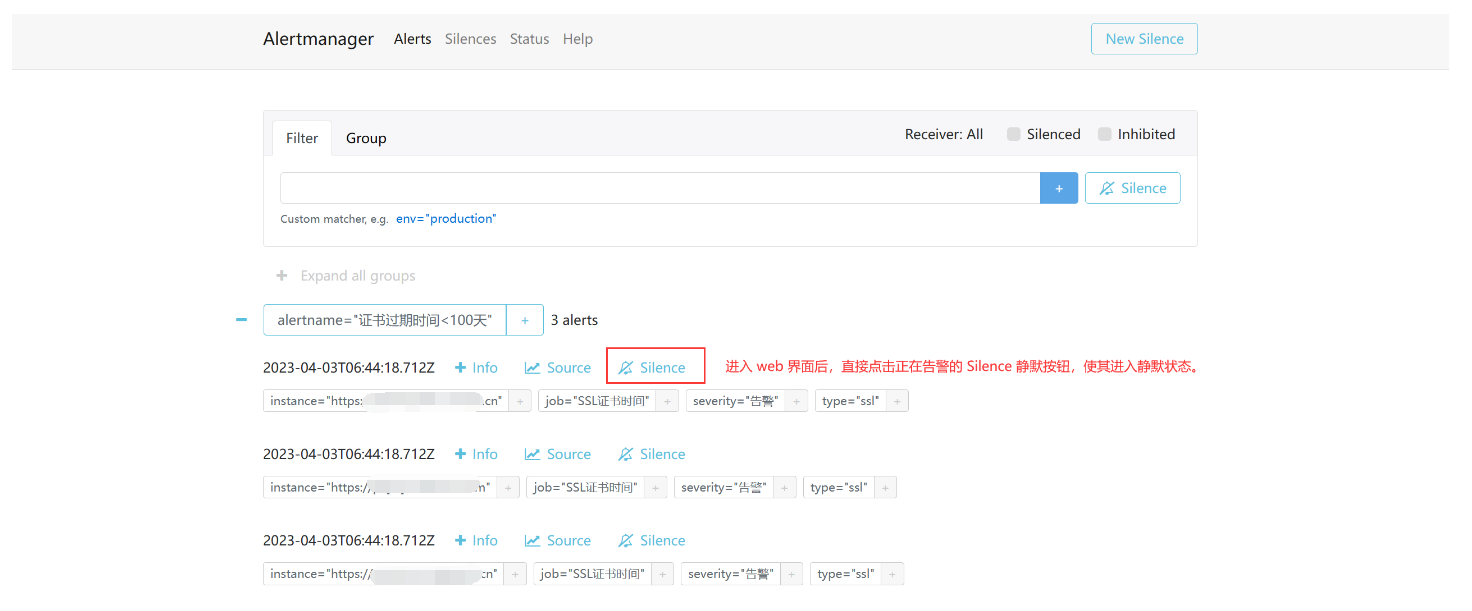Open the Help link in navbar
The width and height of the screenshot is (1472, 611).
coord(577,39)
